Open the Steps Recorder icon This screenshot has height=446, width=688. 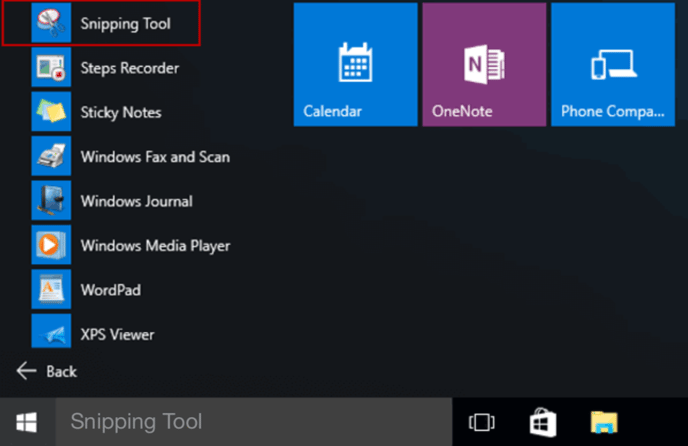click(49, 68)
